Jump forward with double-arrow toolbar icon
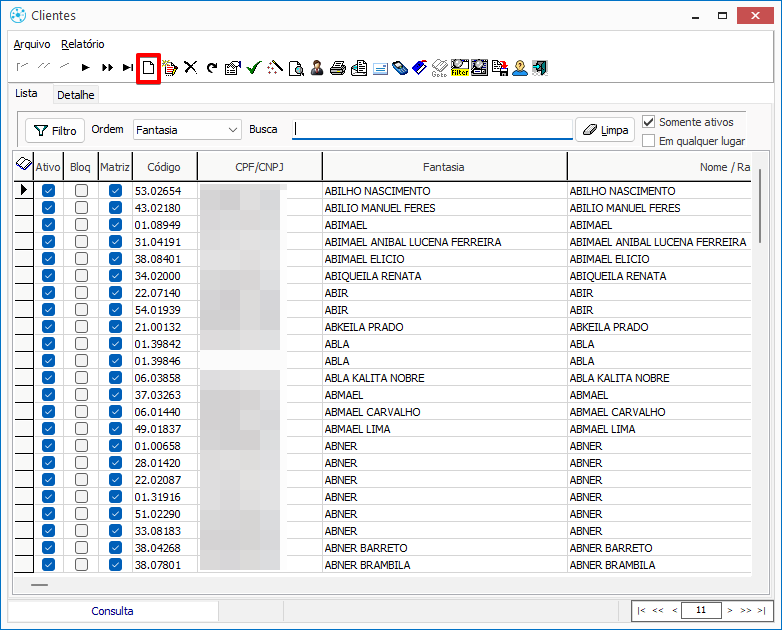This screenshot has height=630, width=782. tap(107, 67)
